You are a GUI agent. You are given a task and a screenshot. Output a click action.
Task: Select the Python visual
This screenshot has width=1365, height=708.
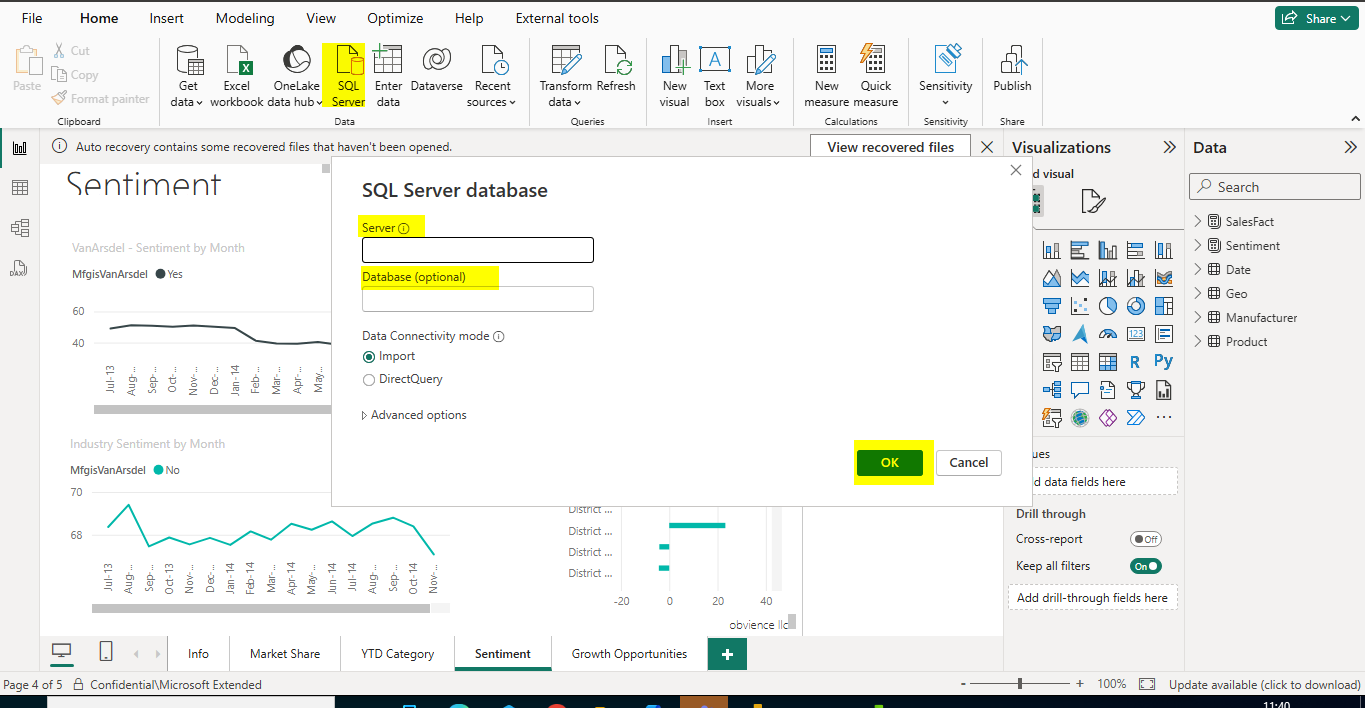(1163, 362)
